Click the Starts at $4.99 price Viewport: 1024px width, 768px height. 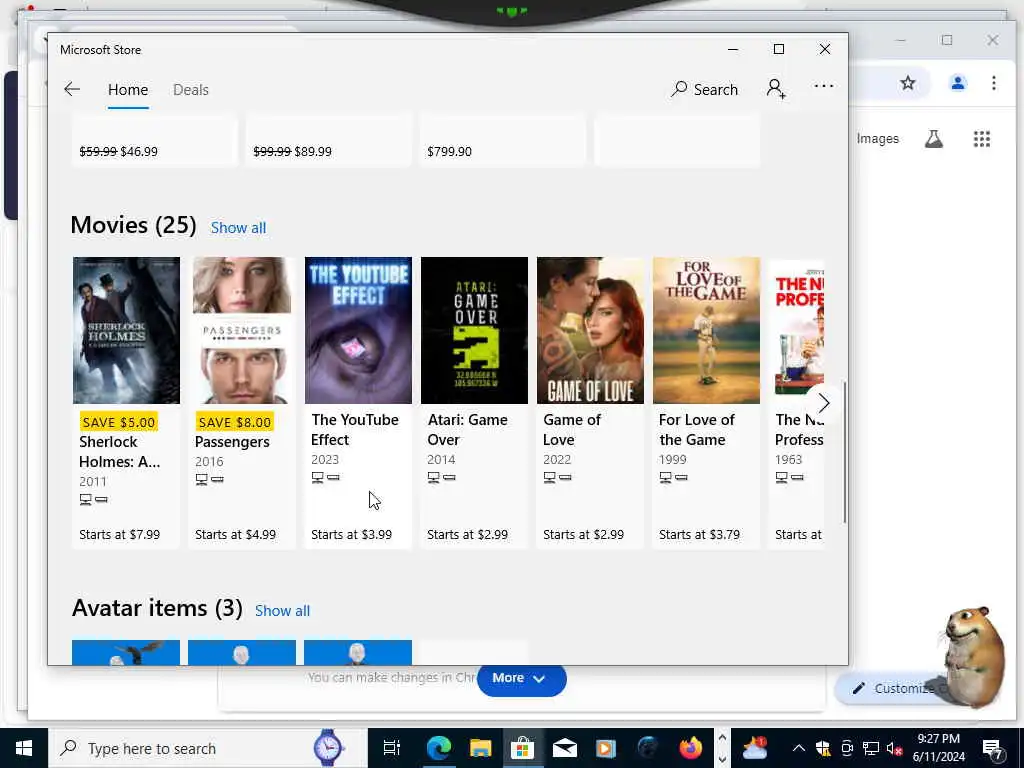(235, 534)
